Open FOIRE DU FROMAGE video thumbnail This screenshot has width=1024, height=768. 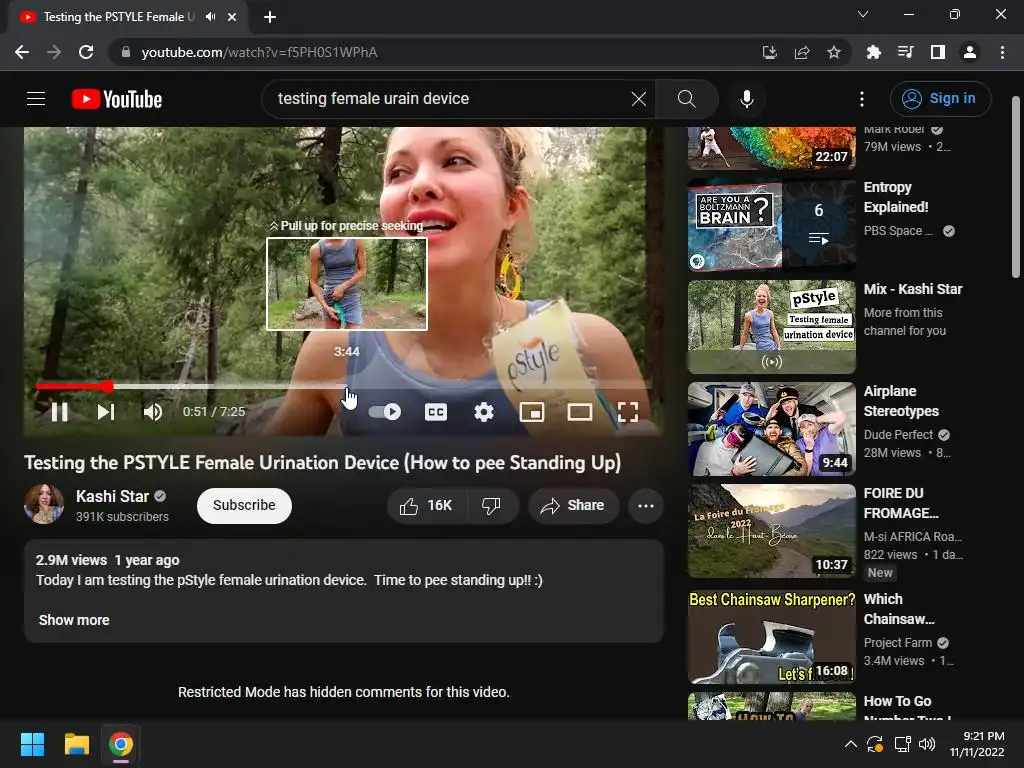point(771,531)
